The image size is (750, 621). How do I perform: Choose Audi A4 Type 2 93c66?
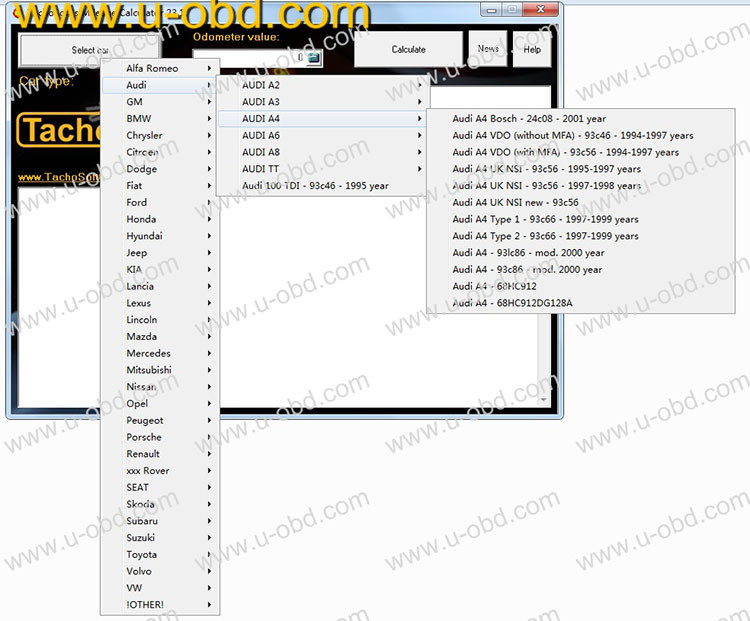(581, 236)
